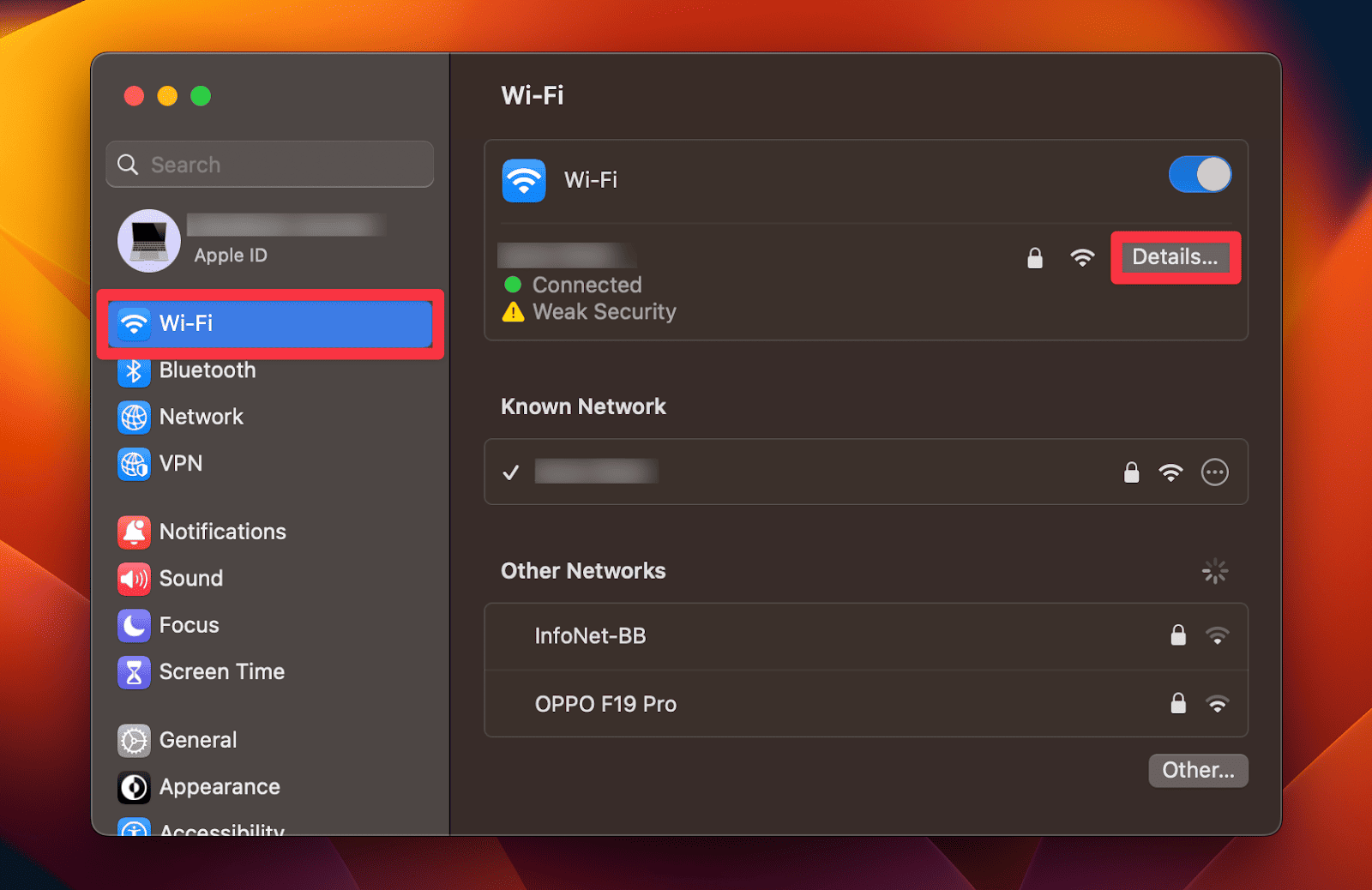The image size is (1372, 890).
Task: Click the lock icon beside InfoNet-BB
Action: [1177, 635]
